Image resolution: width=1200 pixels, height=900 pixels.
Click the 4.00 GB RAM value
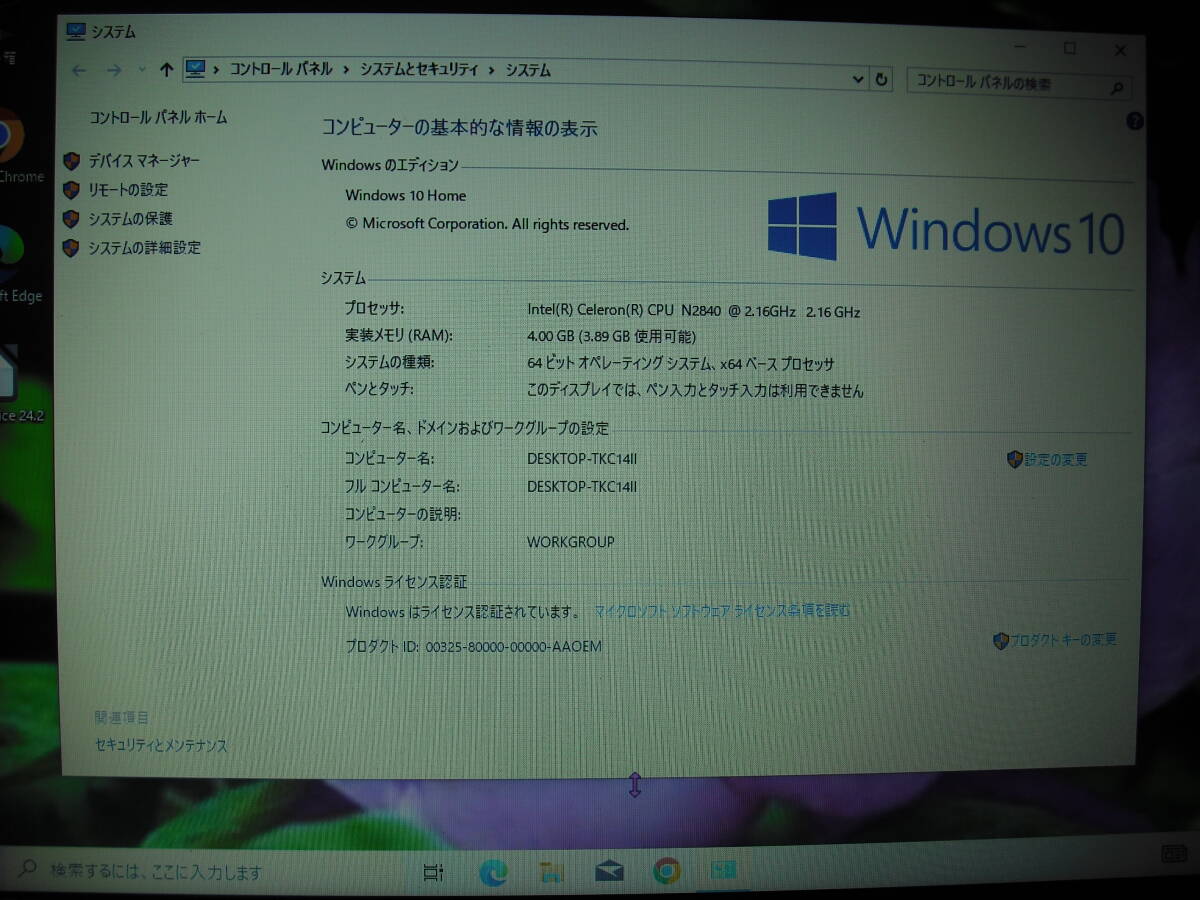tap(611, 337)
